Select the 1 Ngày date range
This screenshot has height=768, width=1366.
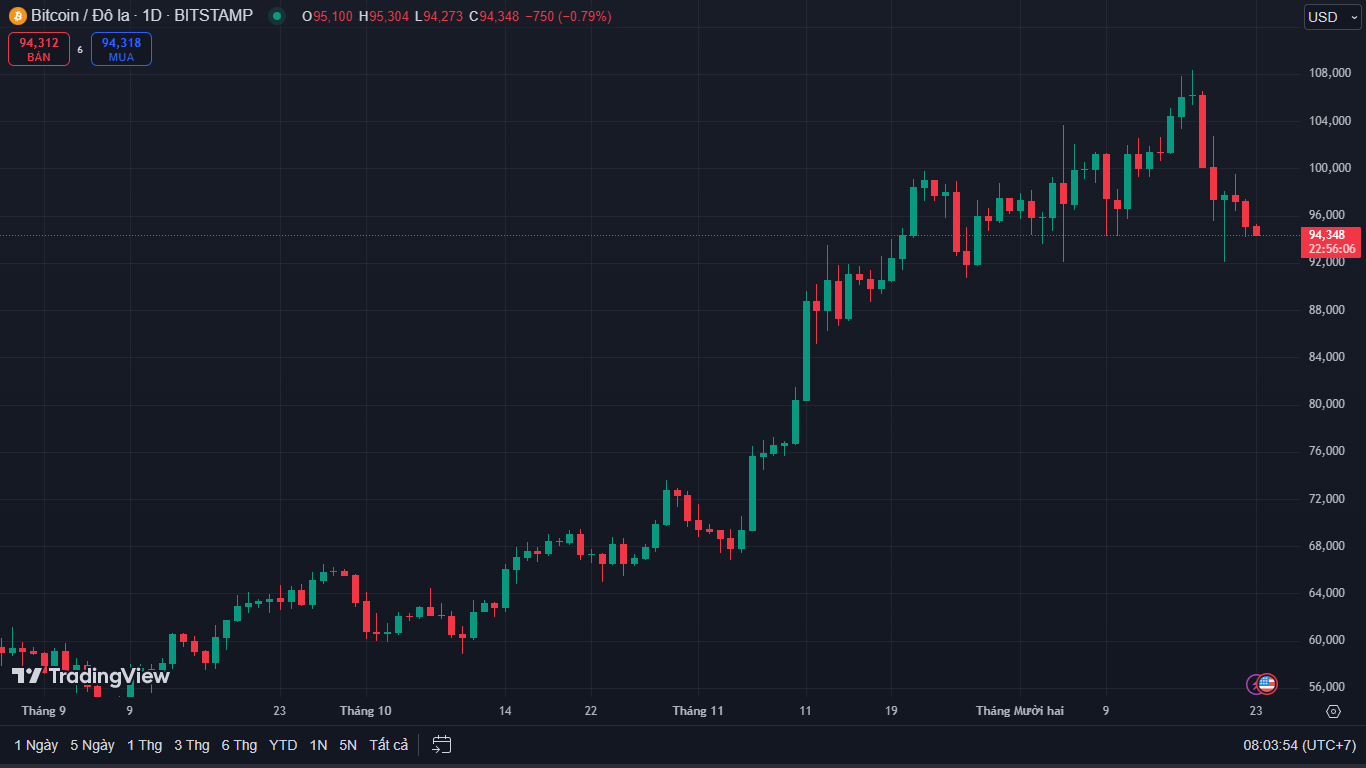36,745
